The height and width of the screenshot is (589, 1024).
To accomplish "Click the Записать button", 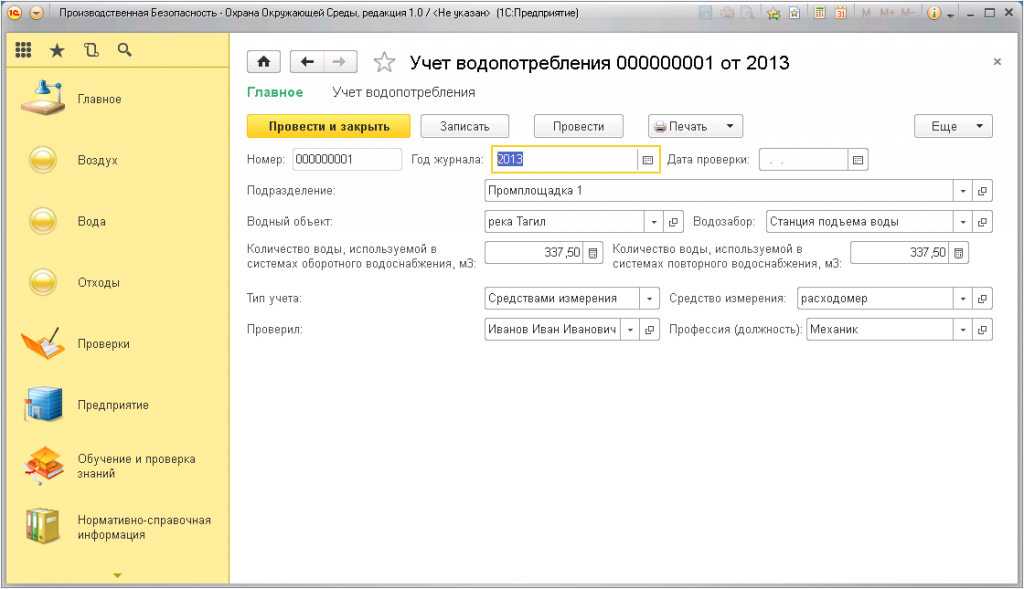I will click(x=464, y=127).
